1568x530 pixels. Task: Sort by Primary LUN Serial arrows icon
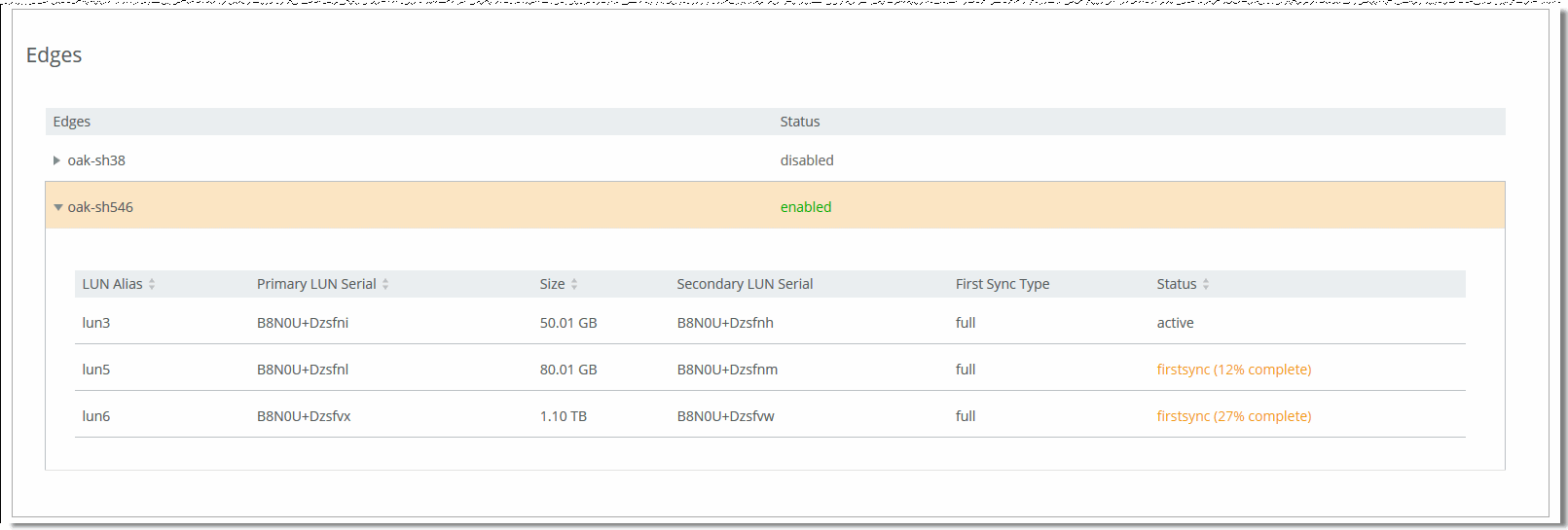click(x=385, y=284)
